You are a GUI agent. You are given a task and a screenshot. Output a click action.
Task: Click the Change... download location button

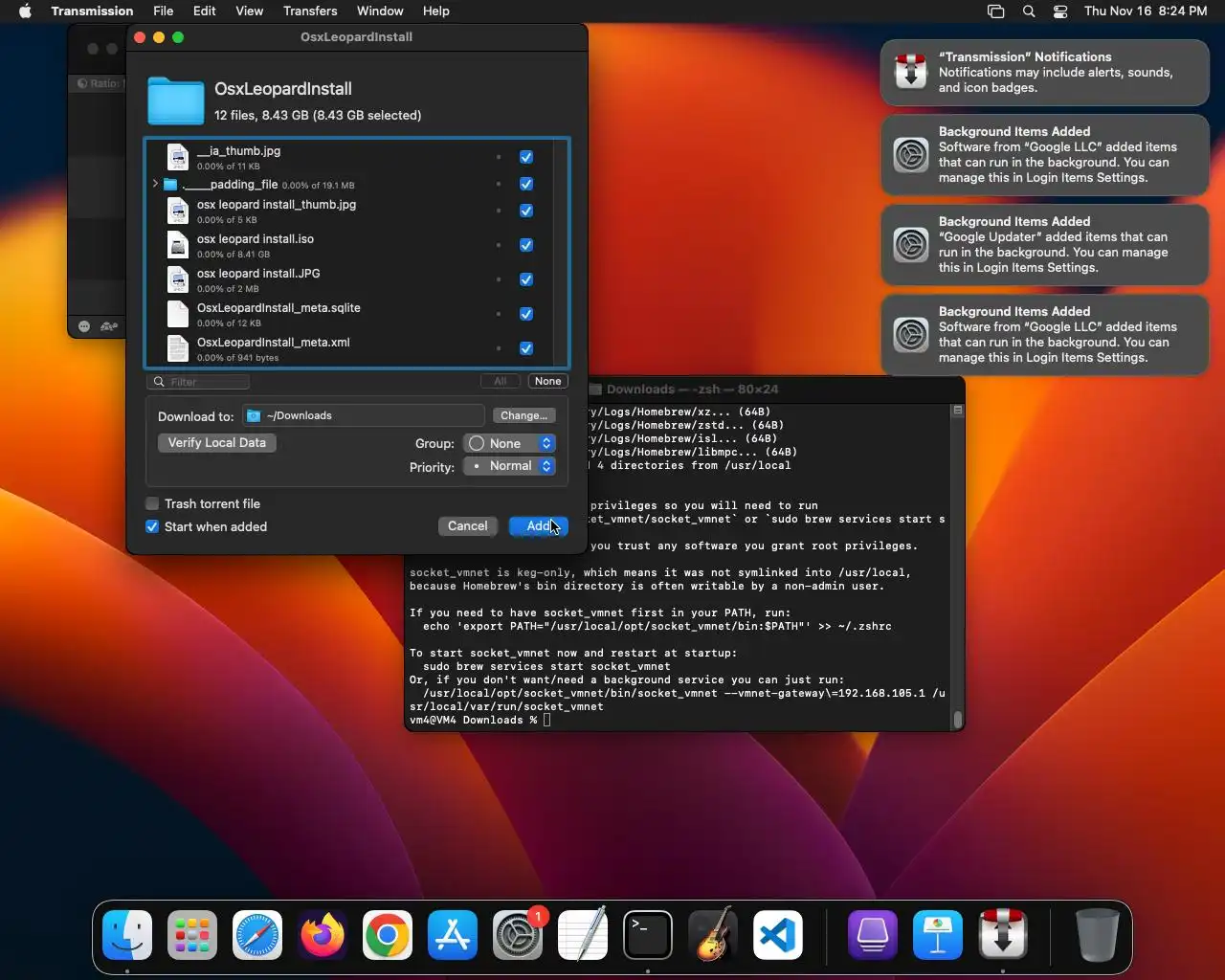pyautogui.click(x=523, y=415)
